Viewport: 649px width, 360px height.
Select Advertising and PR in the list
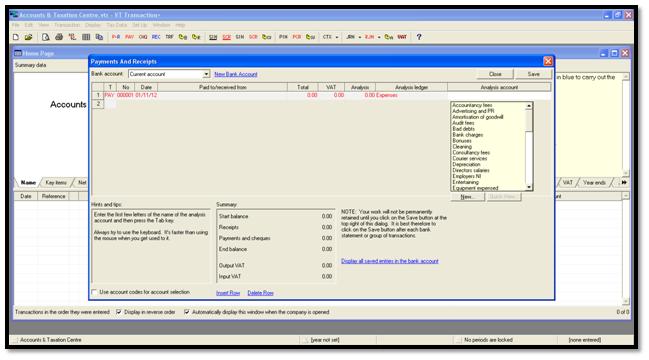(473, 111)
